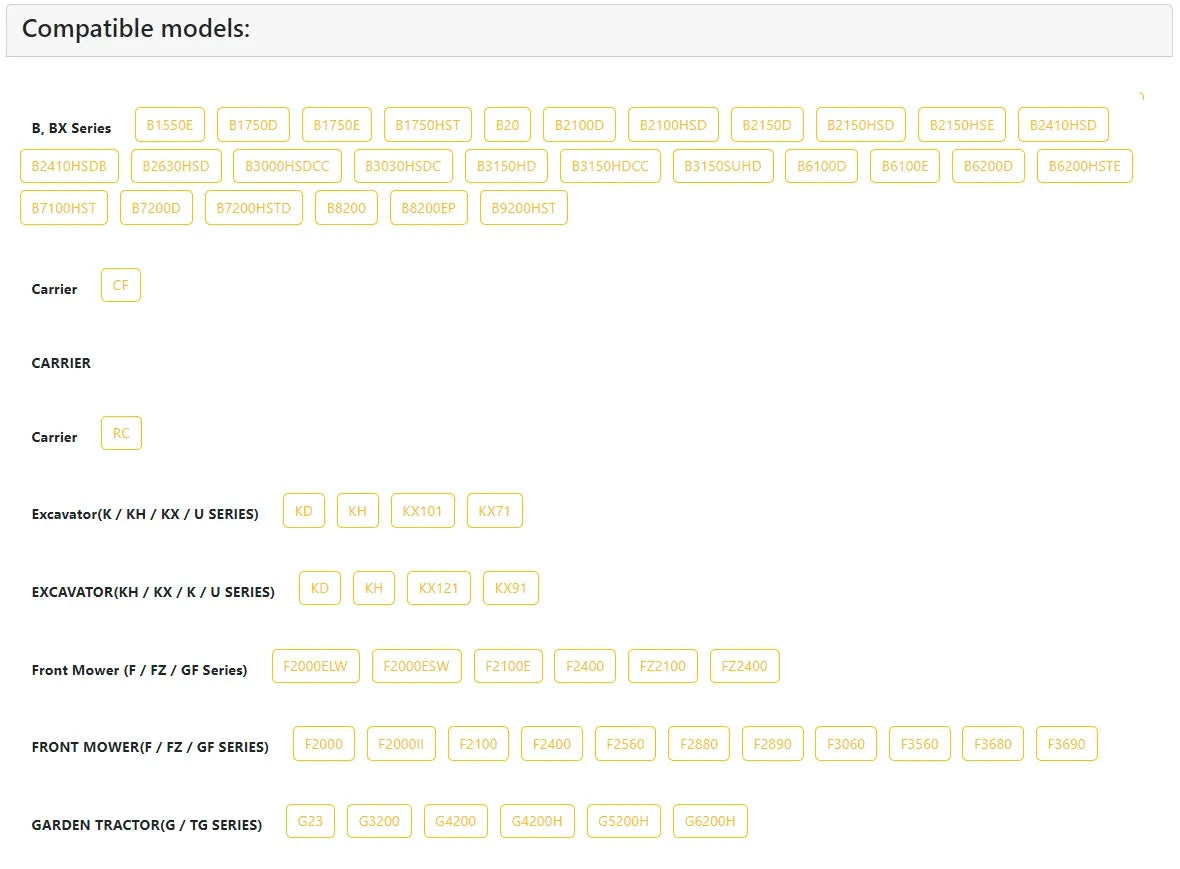Select the B7100HST tag
The height and width of the screenshot is (869, 1180).
point(64,208)
